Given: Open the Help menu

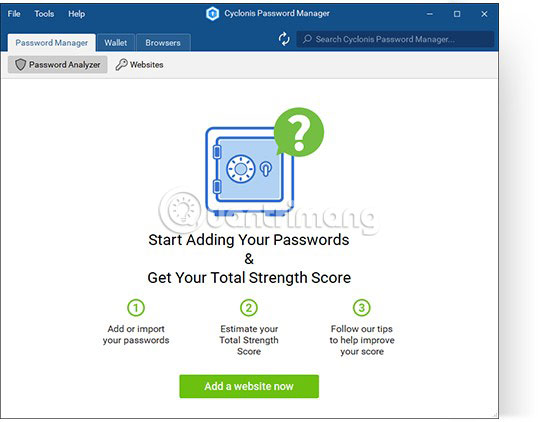Looking at the screenshot, I should (x=76, y=14).
